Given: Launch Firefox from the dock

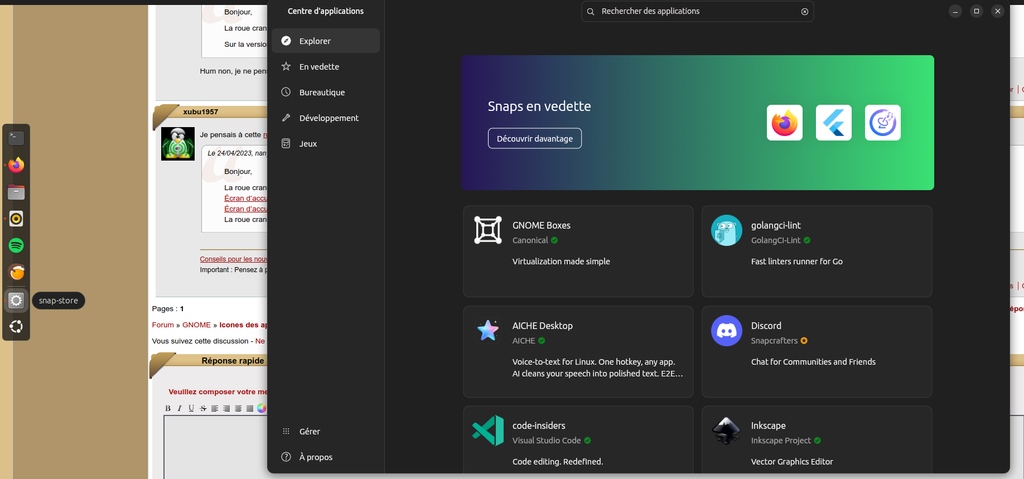Looking at the screenshot, I should [x=16, y=165].
